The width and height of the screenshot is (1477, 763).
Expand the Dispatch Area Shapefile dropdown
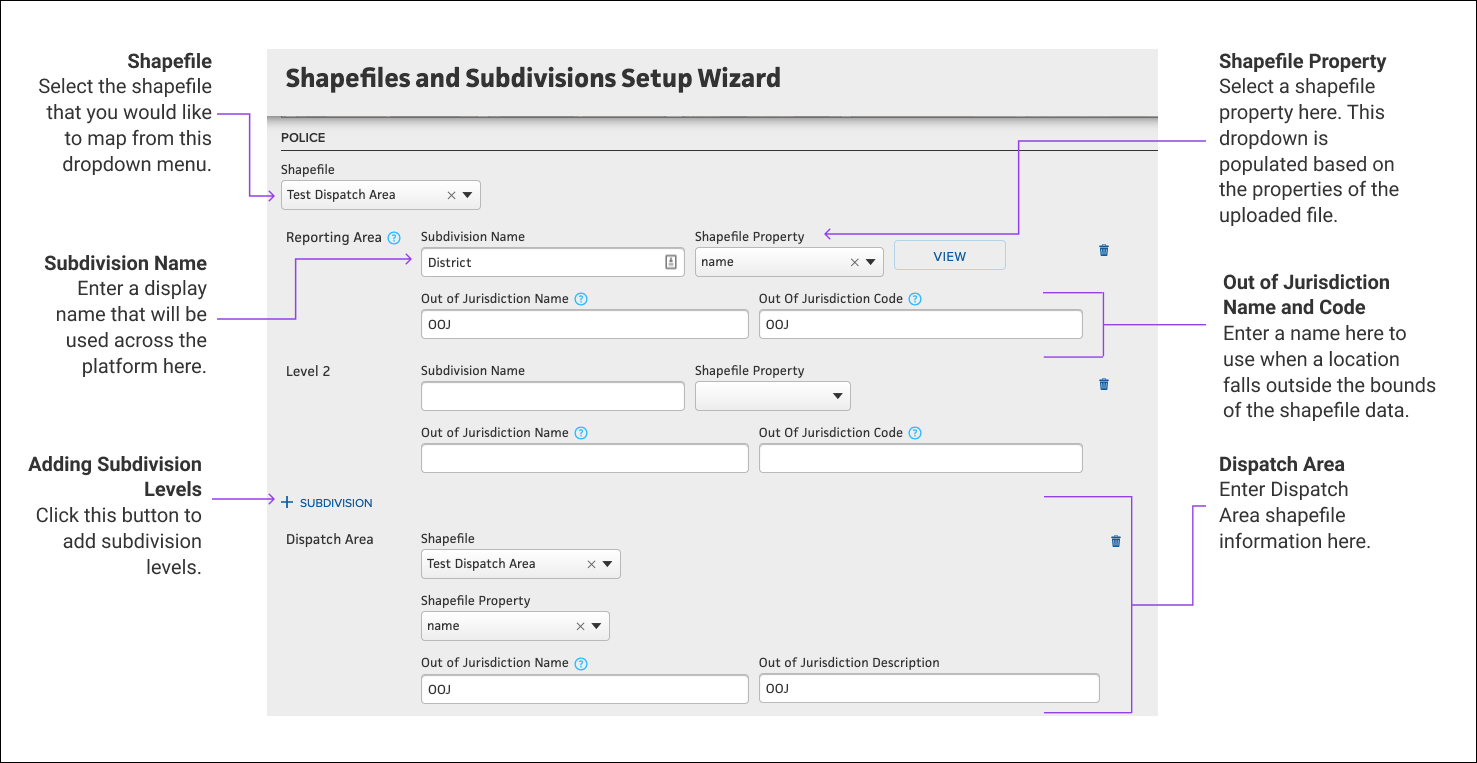[607, 564]
